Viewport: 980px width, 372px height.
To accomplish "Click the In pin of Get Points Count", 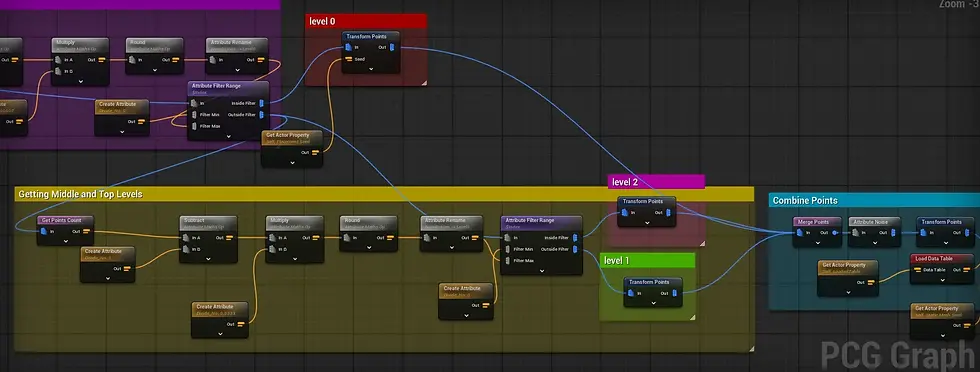I will coord(43,231).
